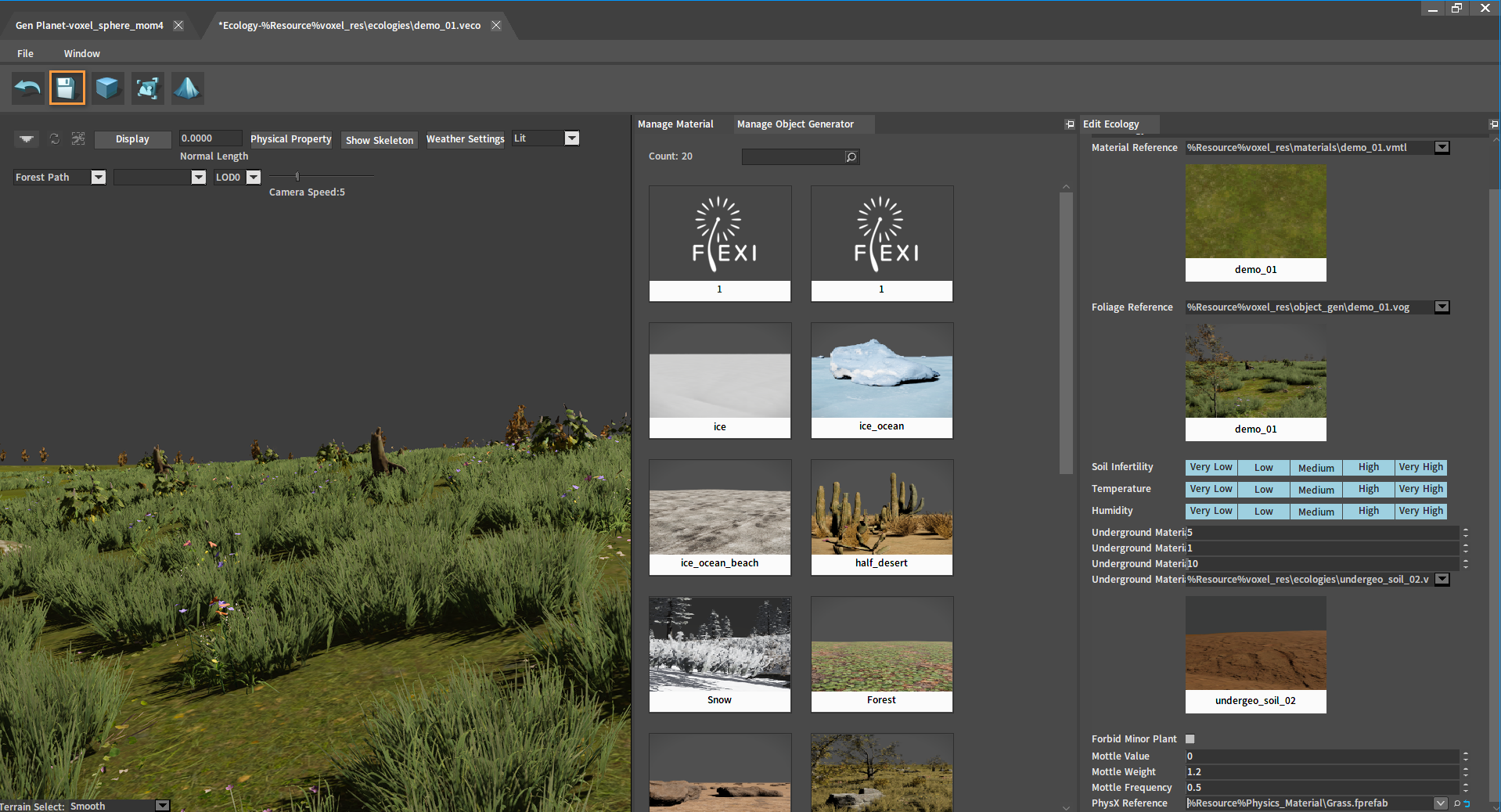Click the viewport refresh icon
Image resolution: width=1501 pixels, height=812 pixels.
pos(55,138)
